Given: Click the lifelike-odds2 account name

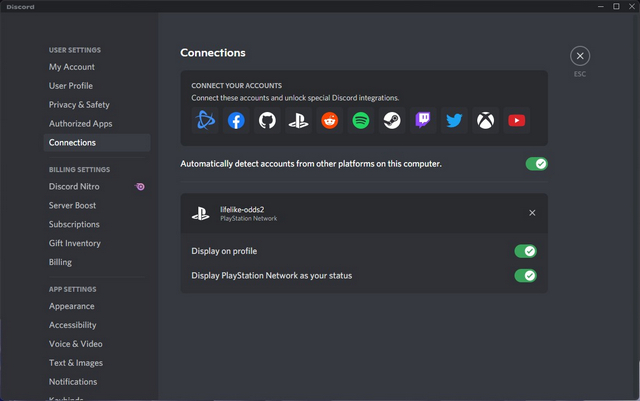Looking at the screenshot, I should click(x=242, y=209).
